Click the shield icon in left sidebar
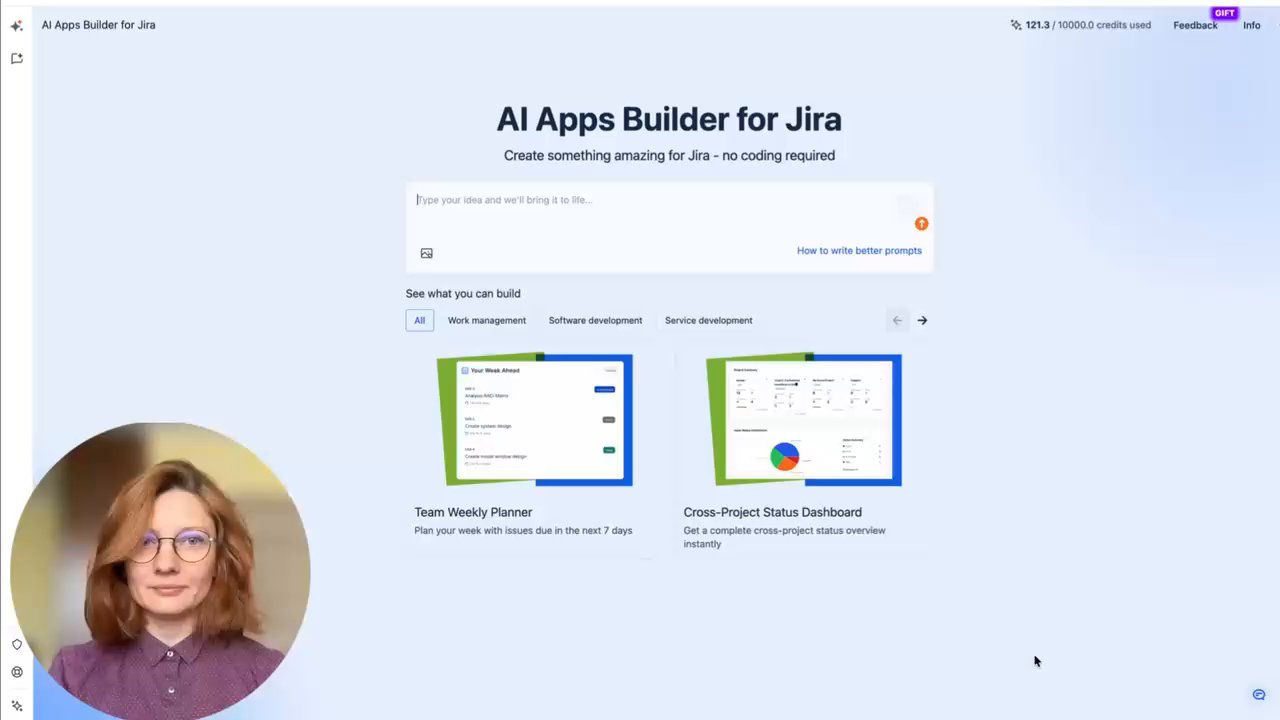This screenshot has height=720, width=1280. (x=17, y=645)
